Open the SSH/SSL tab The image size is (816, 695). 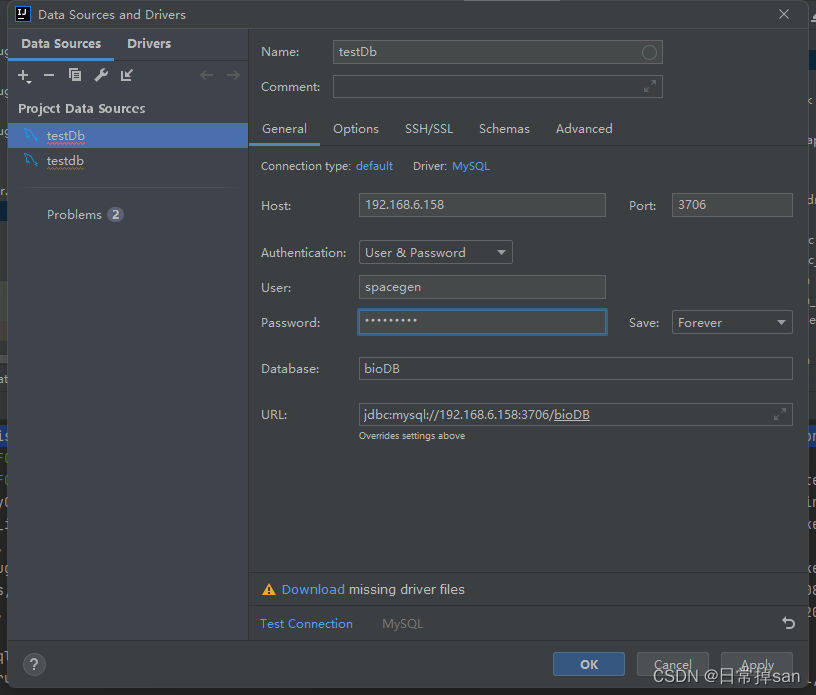(429, 129)
